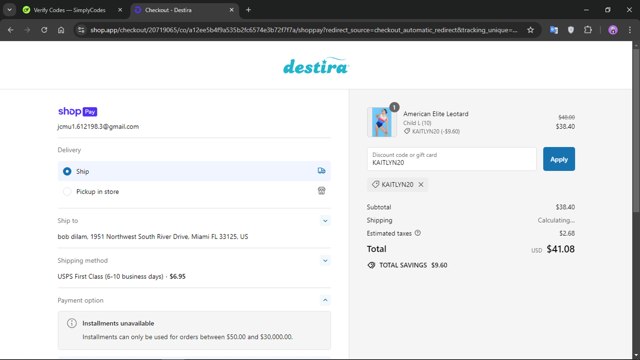The image size is (640, 360).
Task: Click the Shipping Calculating... value
Action: coord(556,220)
